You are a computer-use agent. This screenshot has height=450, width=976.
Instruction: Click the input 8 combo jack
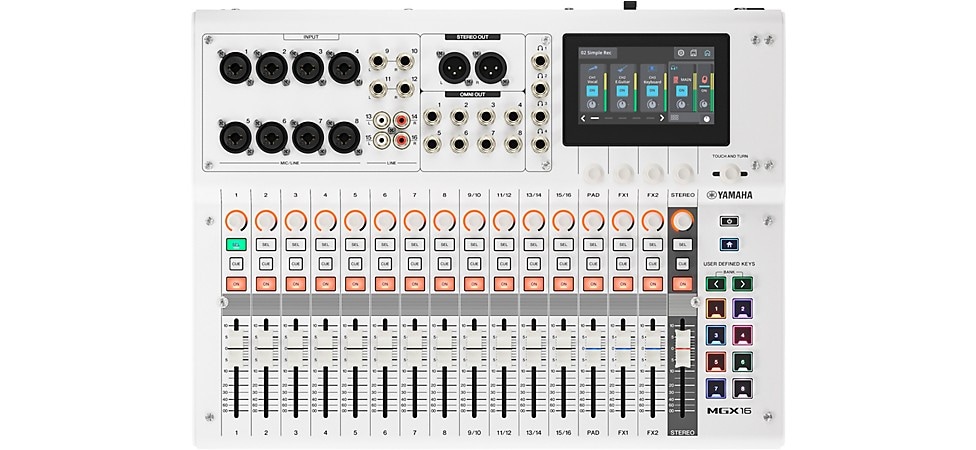[x=344, y=136]
